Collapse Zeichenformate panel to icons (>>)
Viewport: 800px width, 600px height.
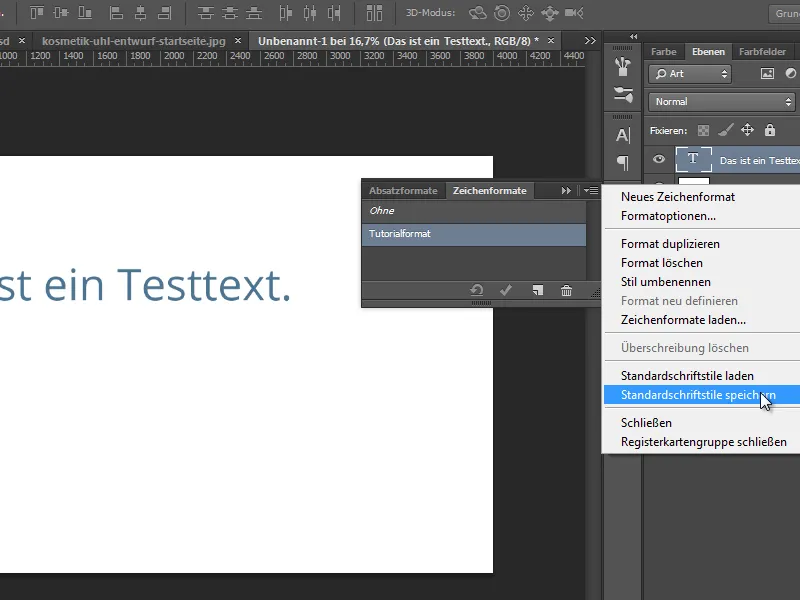click(x=566, y=190)
